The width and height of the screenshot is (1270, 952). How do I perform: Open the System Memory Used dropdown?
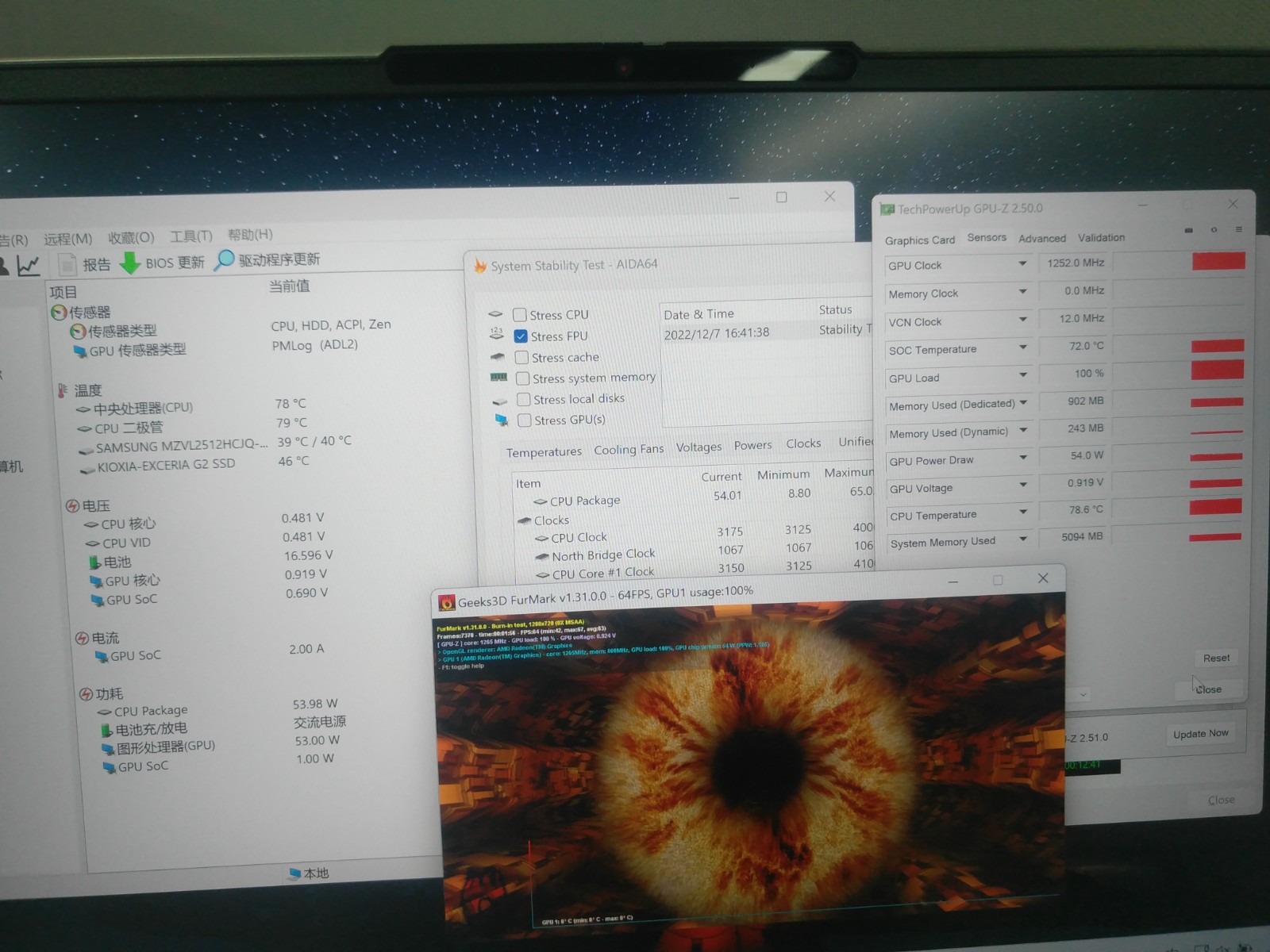[1023, 539]
